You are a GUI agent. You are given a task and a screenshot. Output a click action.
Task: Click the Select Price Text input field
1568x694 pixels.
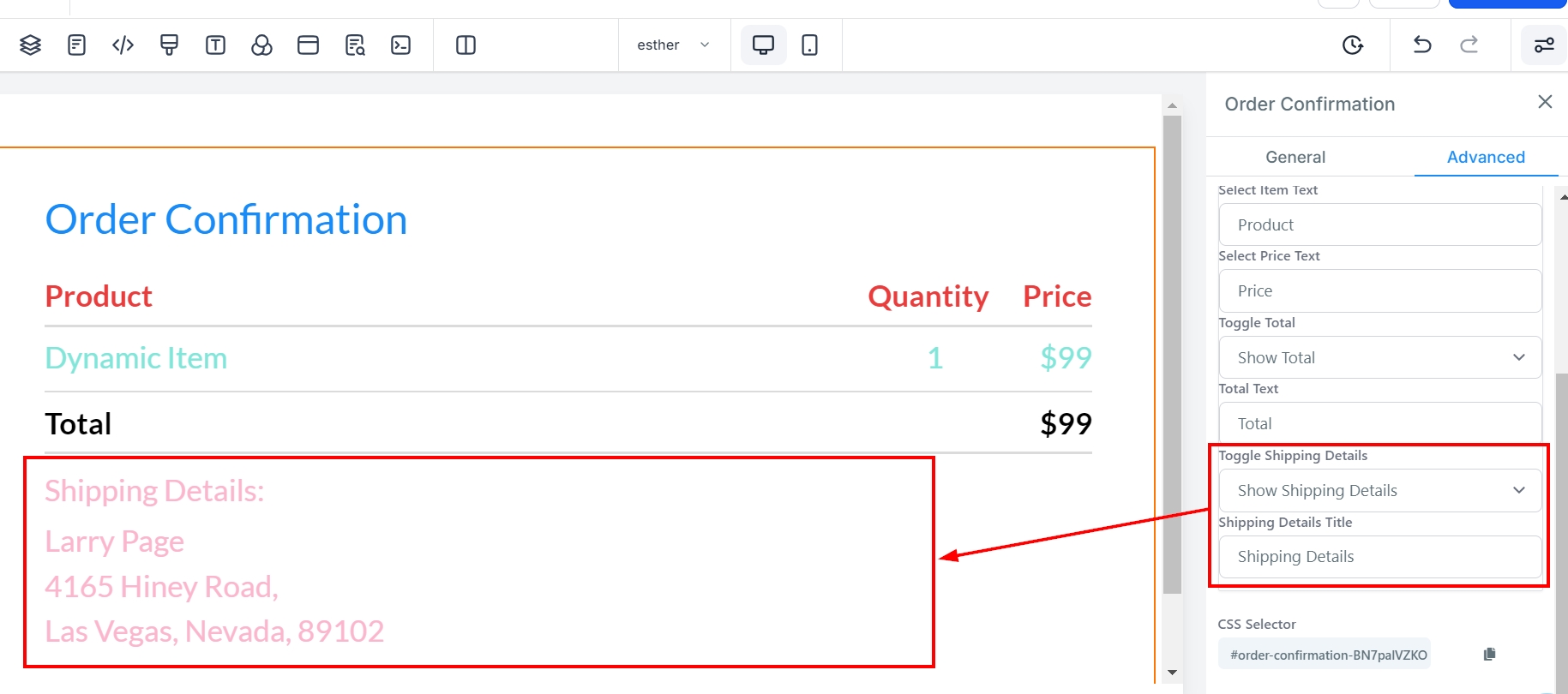[x=1379, y=291]
